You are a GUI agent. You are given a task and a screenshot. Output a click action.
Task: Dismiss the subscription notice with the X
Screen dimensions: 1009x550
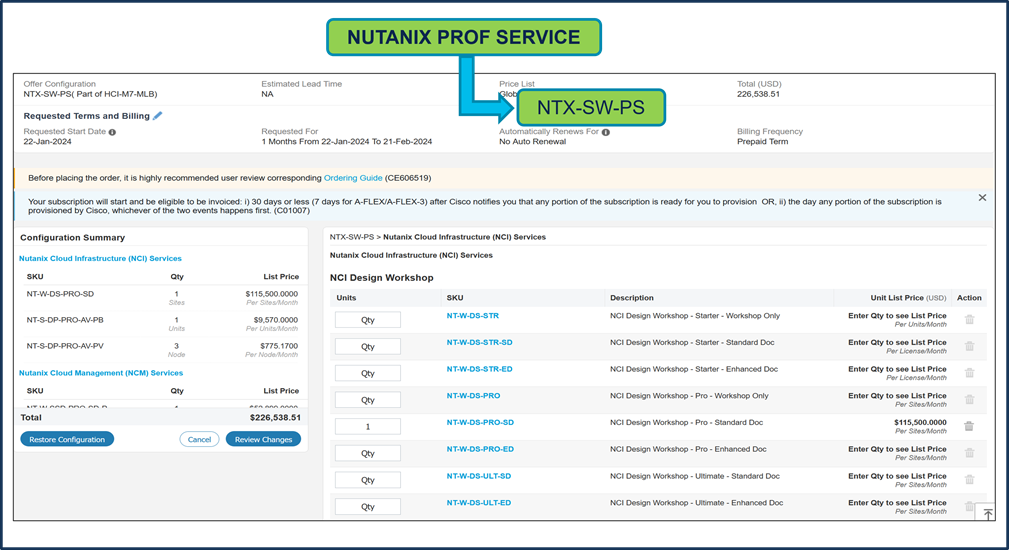(x=982, y=197)
